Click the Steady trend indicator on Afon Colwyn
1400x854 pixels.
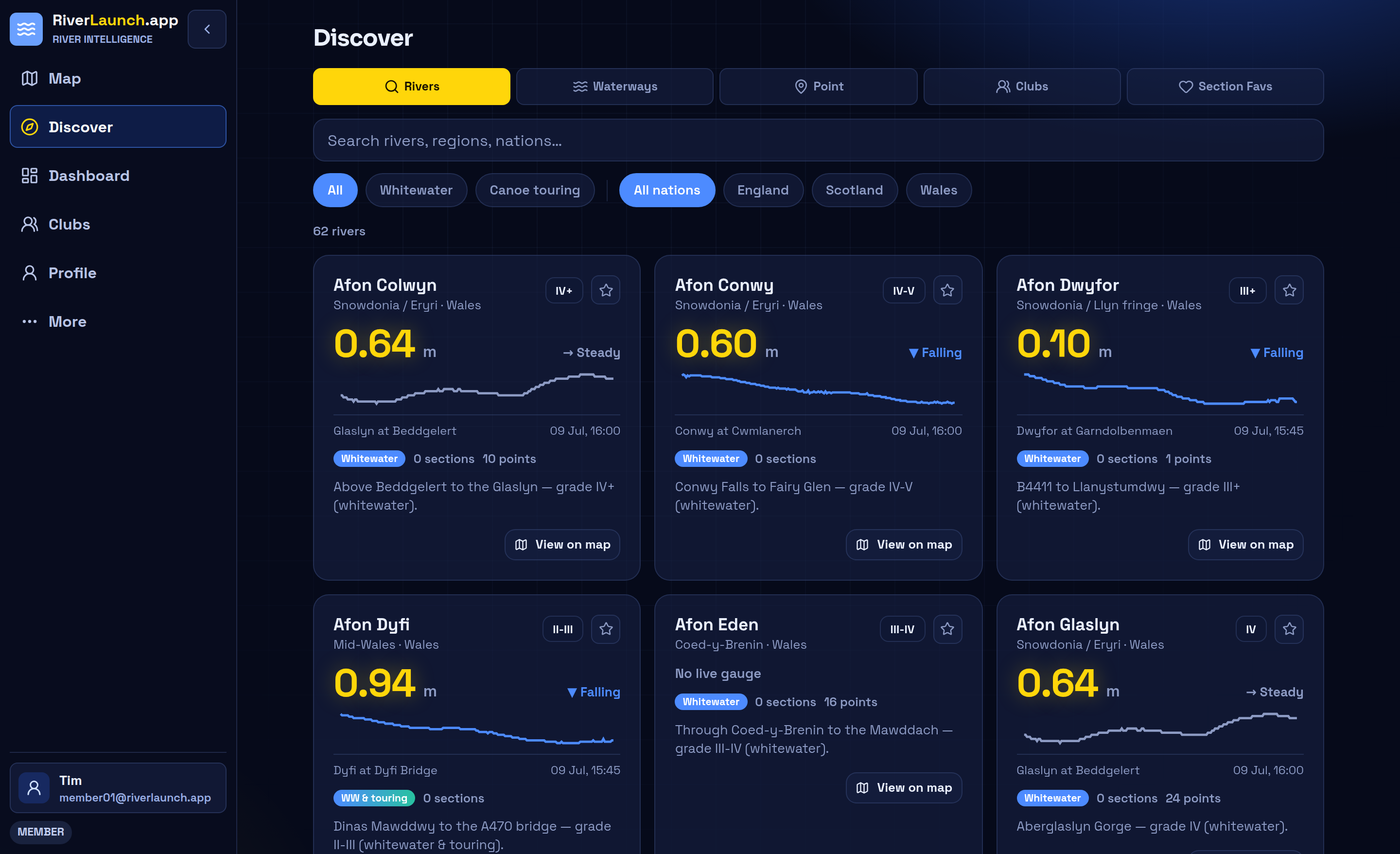click(x=592, y=353)
